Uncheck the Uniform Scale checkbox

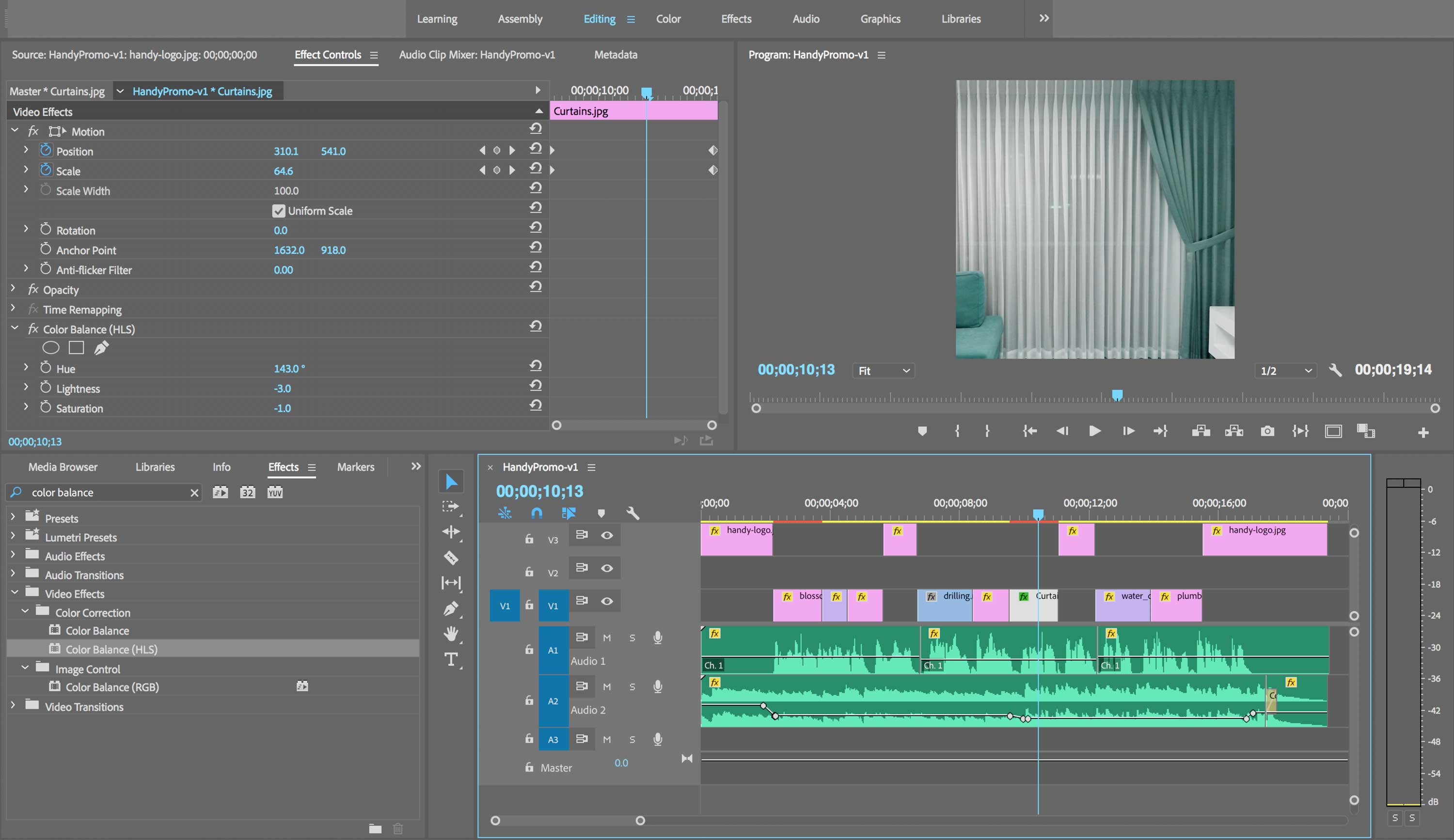pyautogui.click(x=279, y=210)
